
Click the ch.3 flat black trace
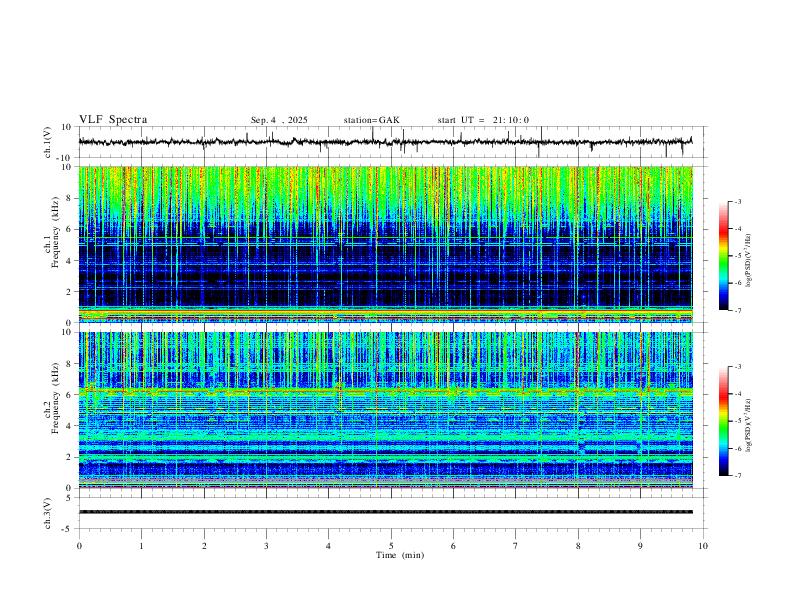click(x=386, y=512)
